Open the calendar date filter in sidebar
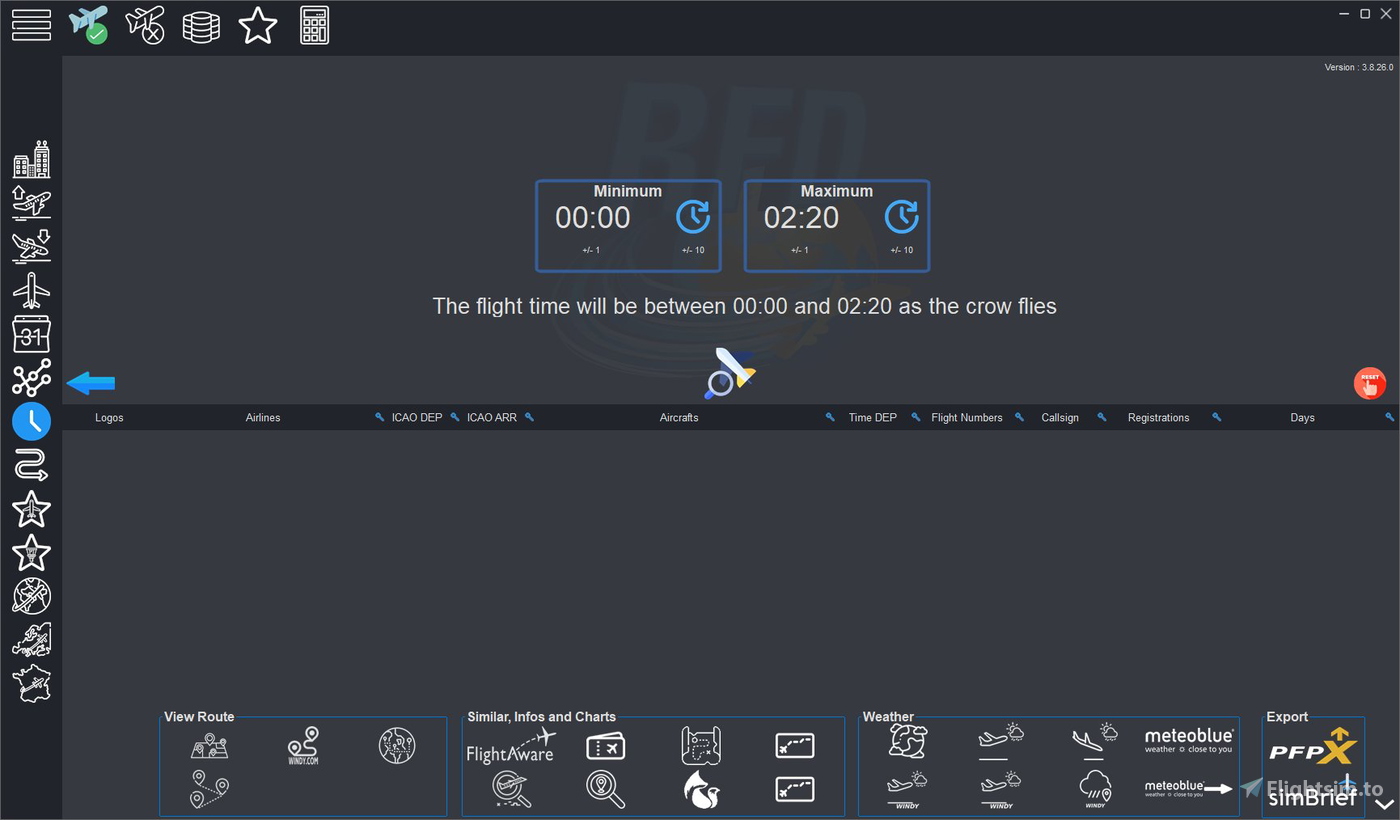The height and width of the screenshot is (820, 1400). [x=31, y=333]
